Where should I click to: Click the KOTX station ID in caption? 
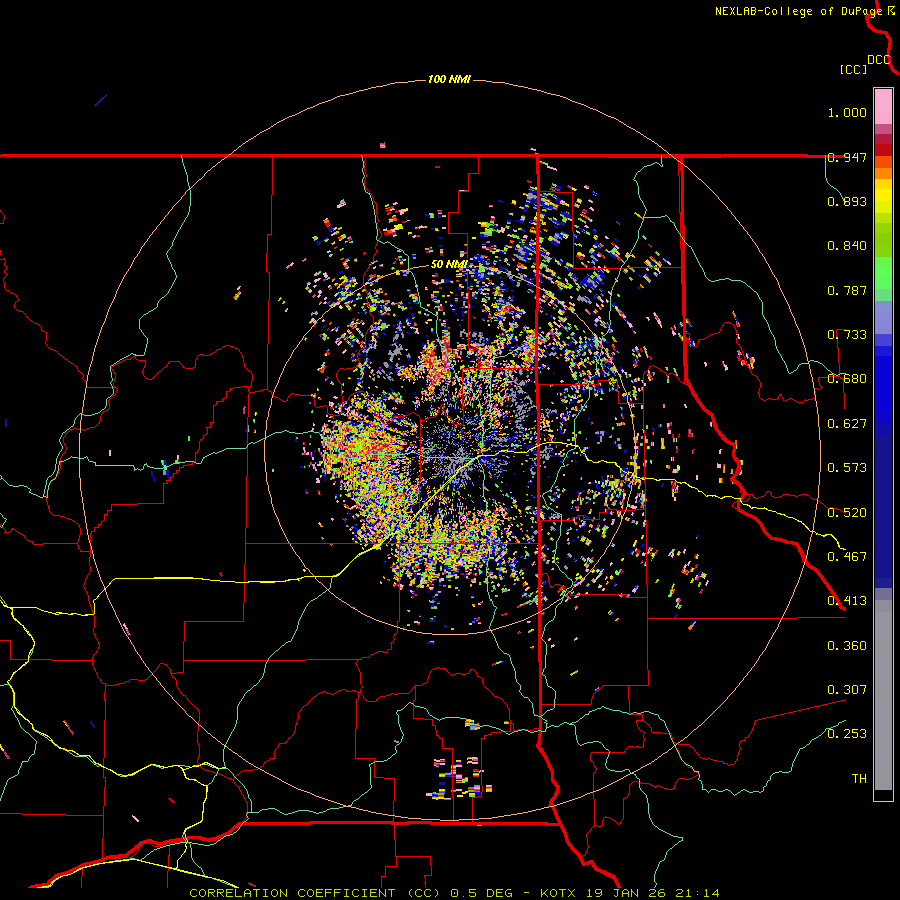[x=558, y=893]
